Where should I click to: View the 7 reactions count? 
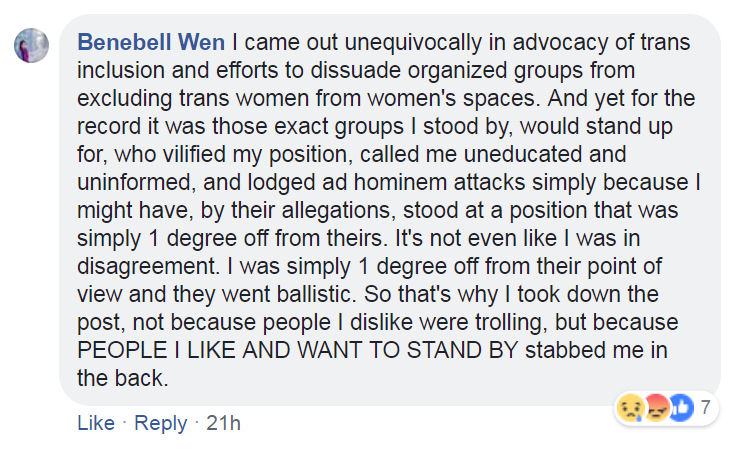(x=704, y=408)
